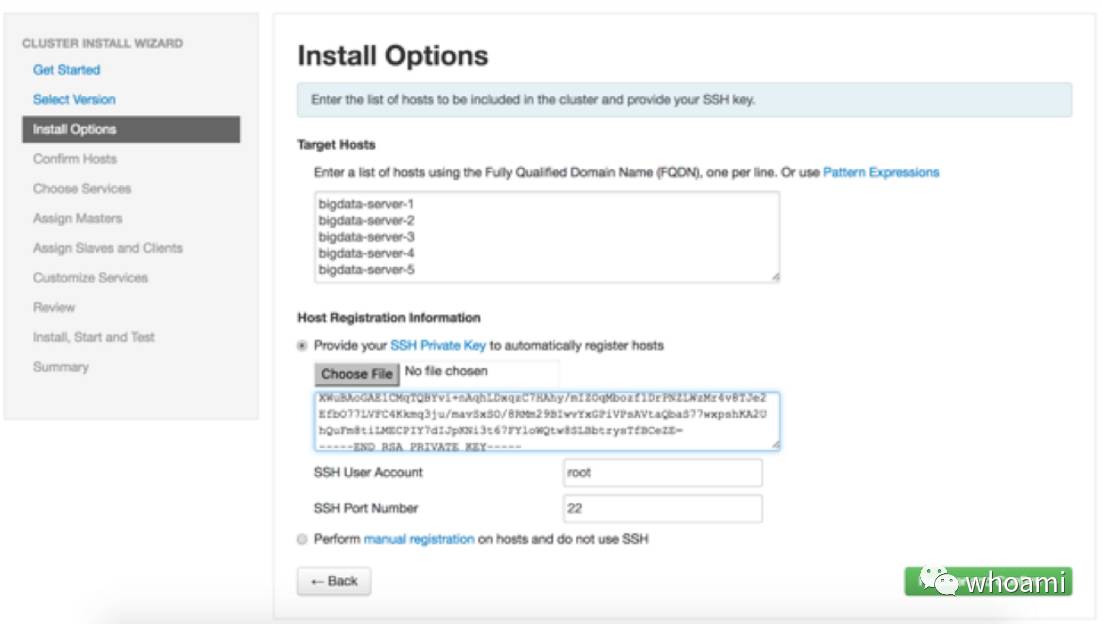Go to the Select Version wizard step
The image size is (1102, 628).
pyautogui.click(x=74, y=100)
